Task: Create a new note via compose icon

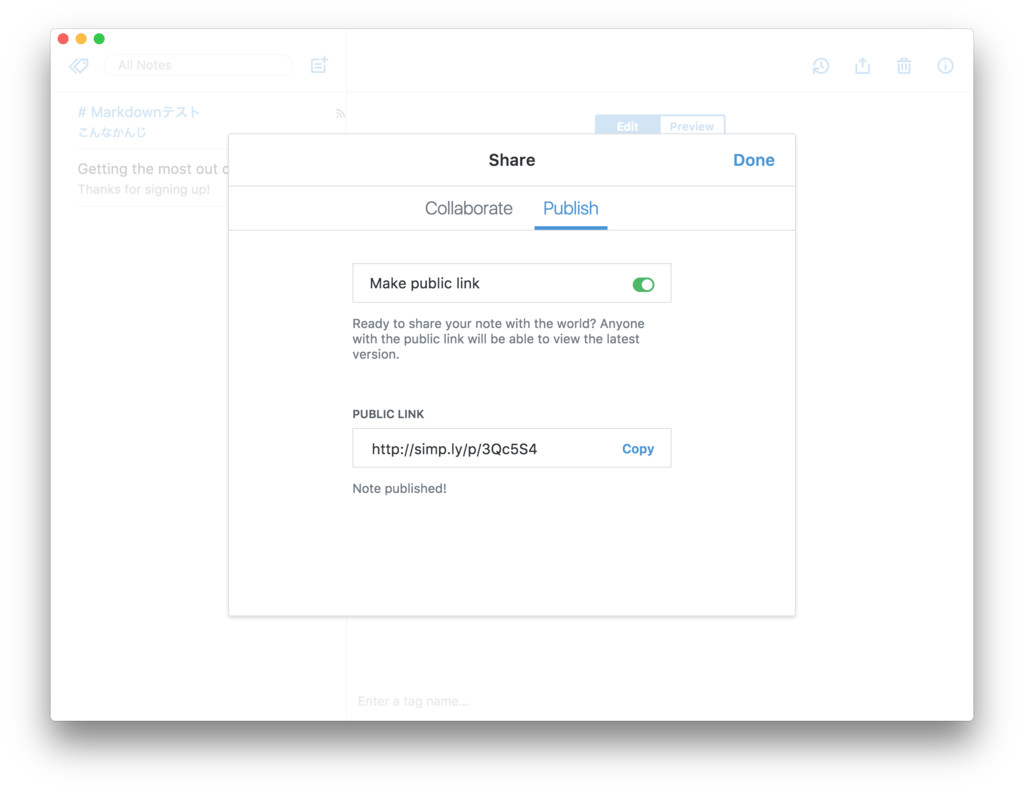Action: point(319,65)
